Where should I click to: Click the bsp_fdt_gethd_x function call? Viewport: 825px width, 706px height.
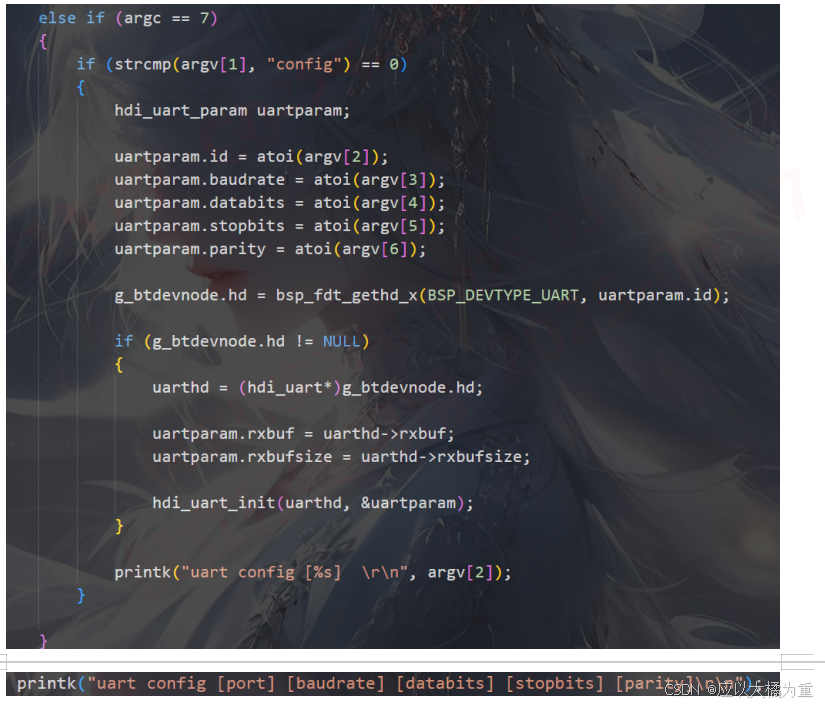(347, 295)
